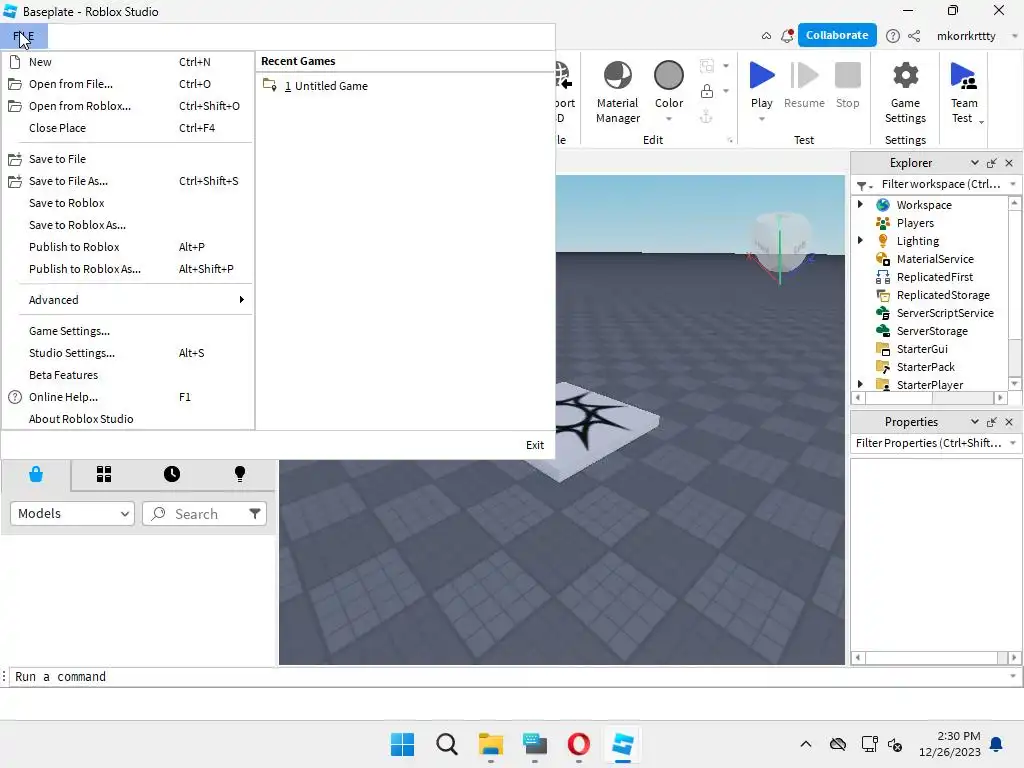Click the Play button icon
This screenshot has width=1024, height=768.
click(761, 75)
